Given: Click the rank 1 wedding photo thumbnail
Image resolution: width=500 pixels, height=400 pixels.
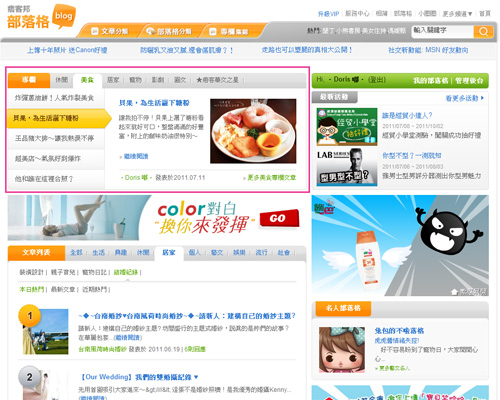Looking at the screenshot, I should coord(45,331).
